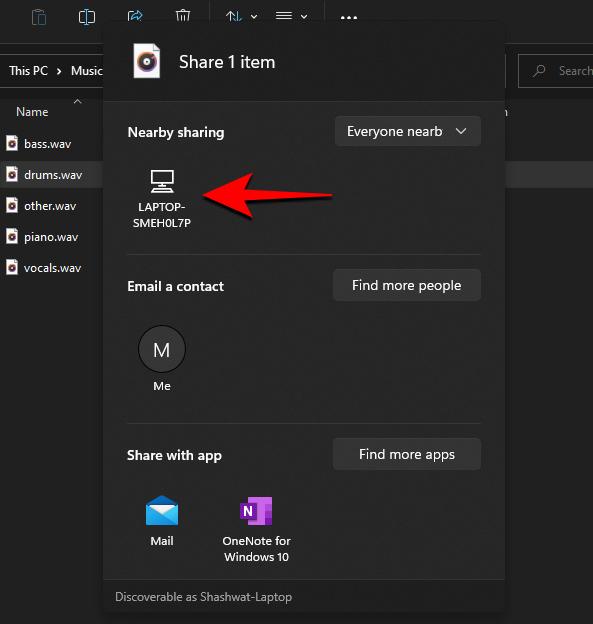593x624 pixels.
Task: Click the Rename icon in the toolbar
Action: [x=87, y=17]
